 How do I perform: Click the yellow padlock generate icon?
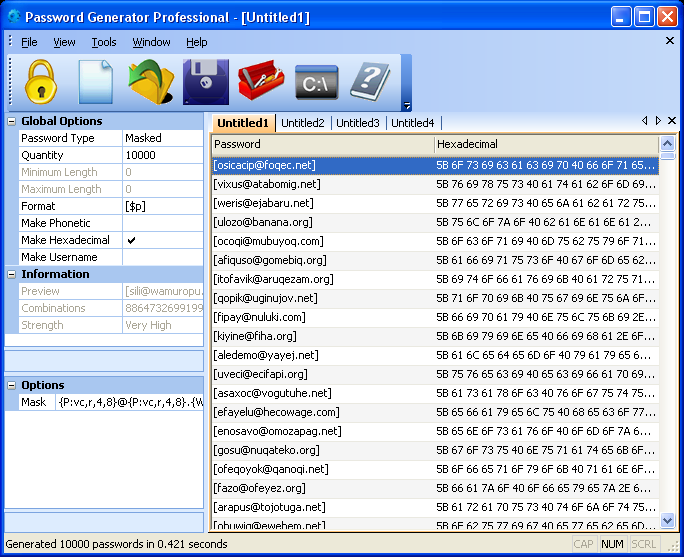pyautogui.click(x=41, y=82)
